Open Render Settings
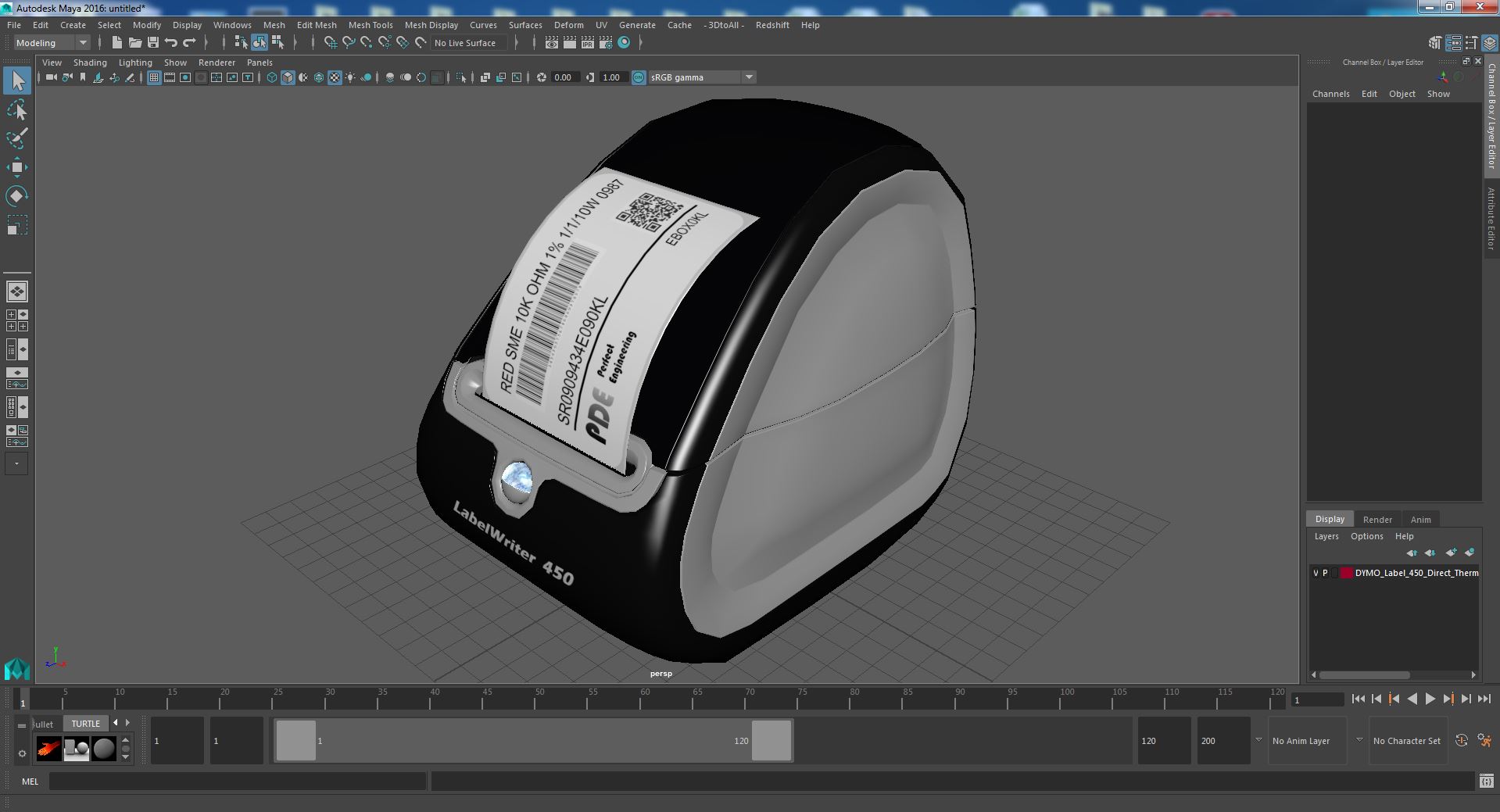 (x=606, y=43)
